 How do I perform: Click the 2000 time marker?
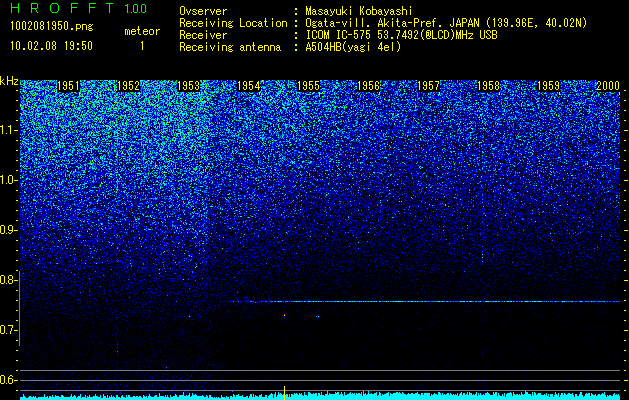coord(608,86)
